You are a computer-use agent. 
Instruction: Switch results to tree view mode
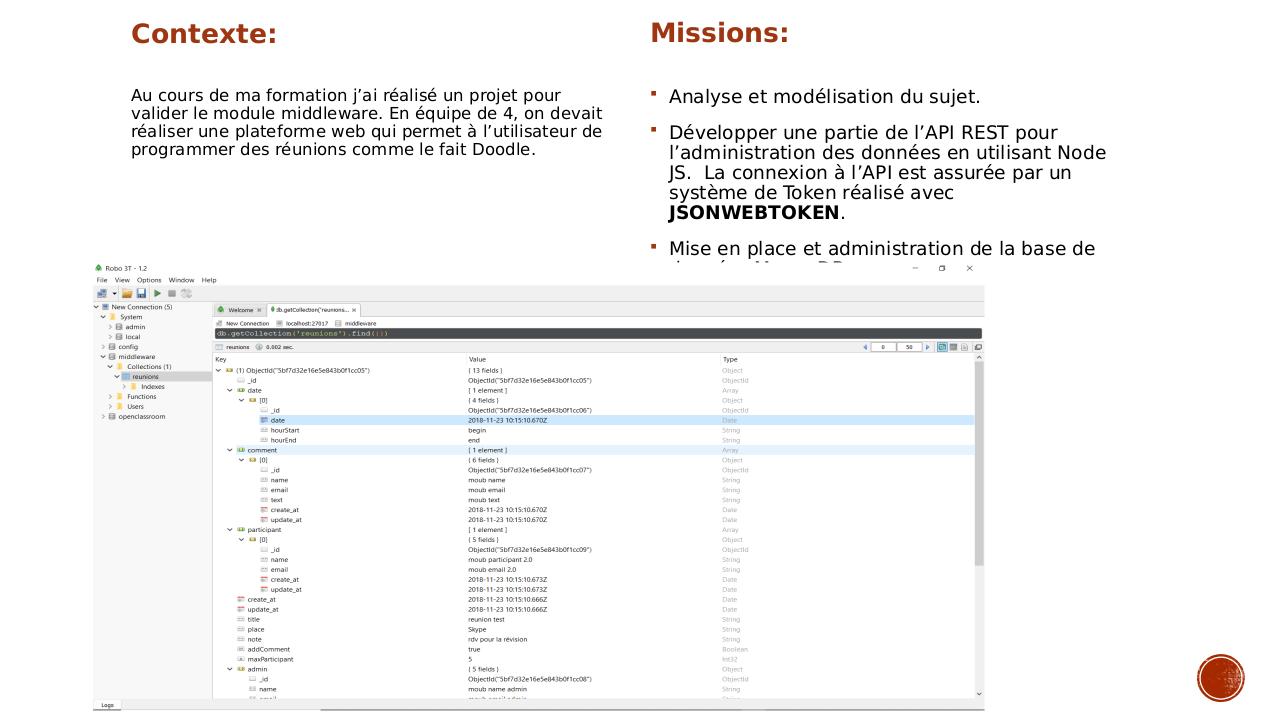tap(940, 347)
